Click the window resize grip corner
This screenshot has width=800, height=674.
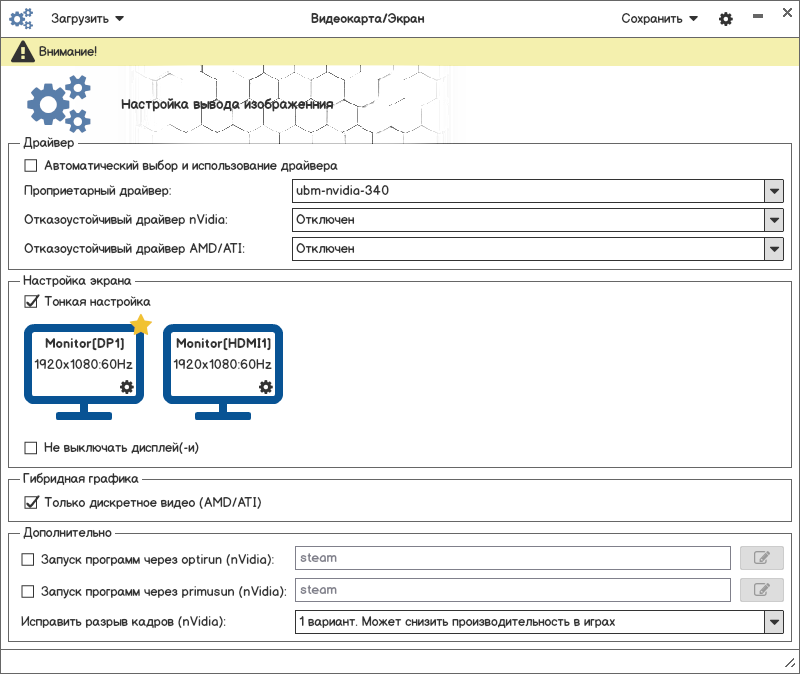pyautogui.click(x=790, y=663)
